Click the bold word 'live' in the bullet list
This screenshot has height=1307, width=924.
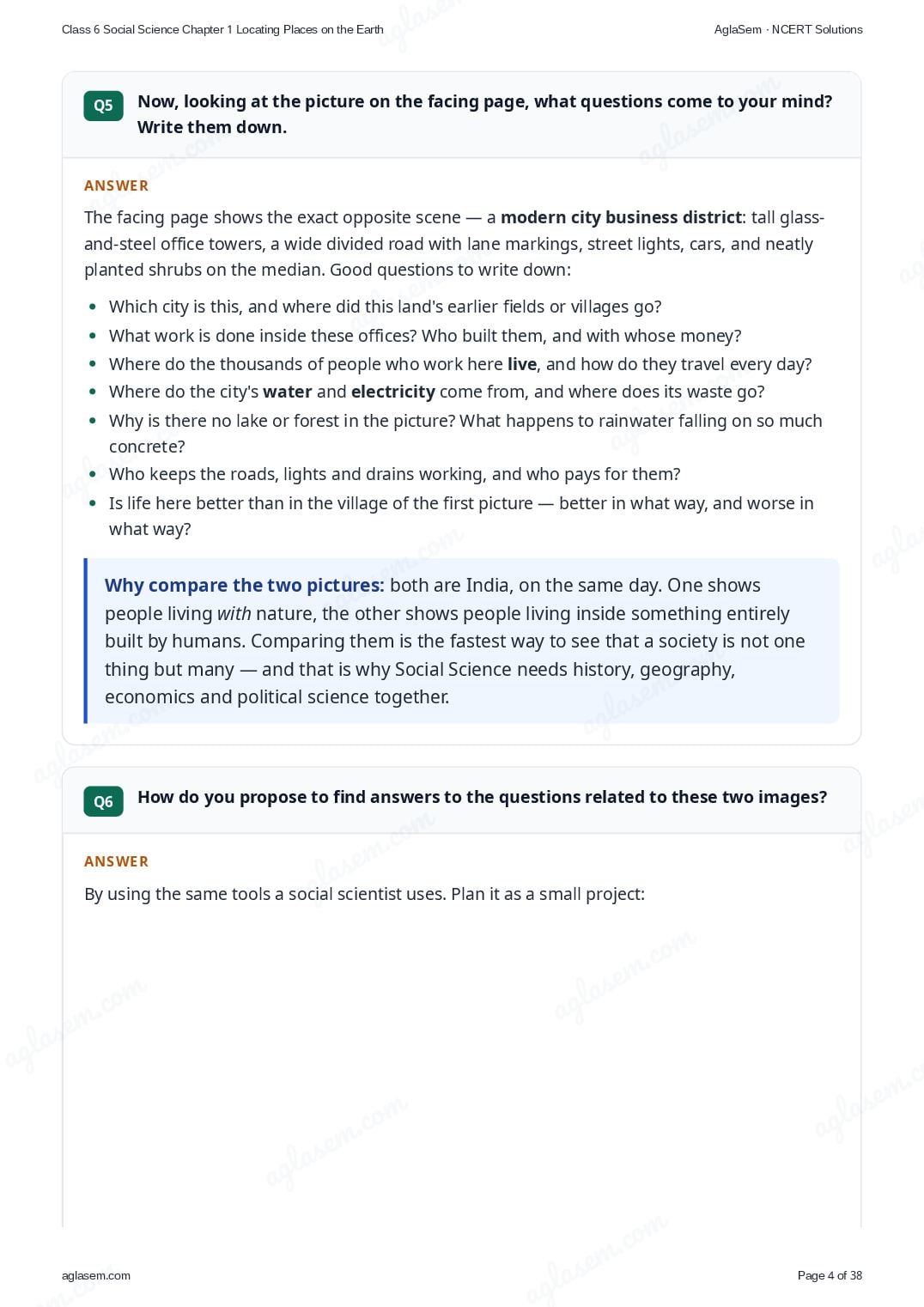click(522, 364)
